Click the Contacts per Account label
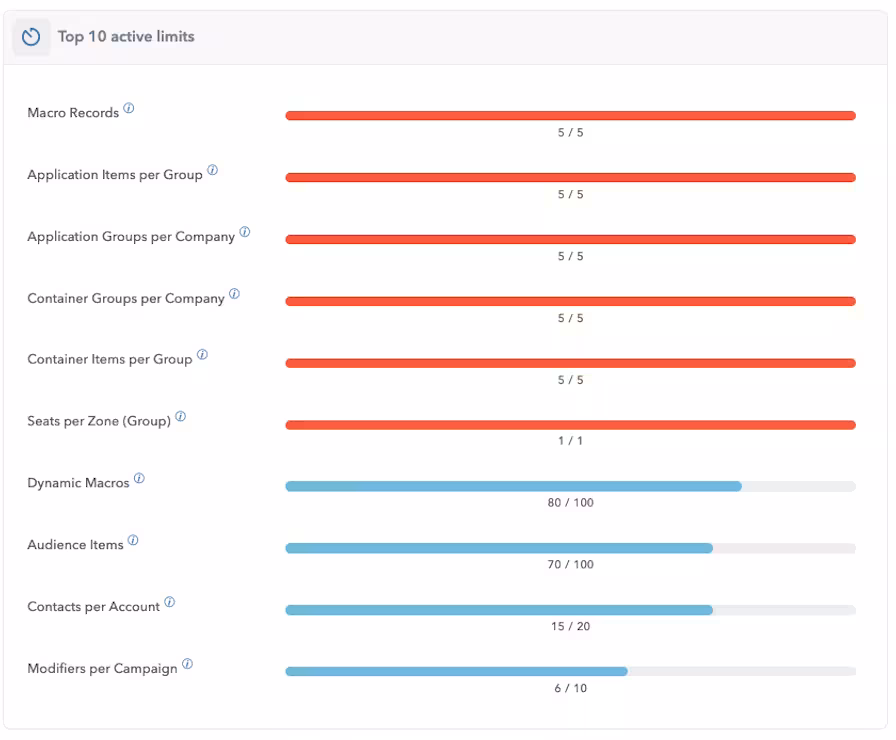Screen dimensions: 896x740 [93, 607]
